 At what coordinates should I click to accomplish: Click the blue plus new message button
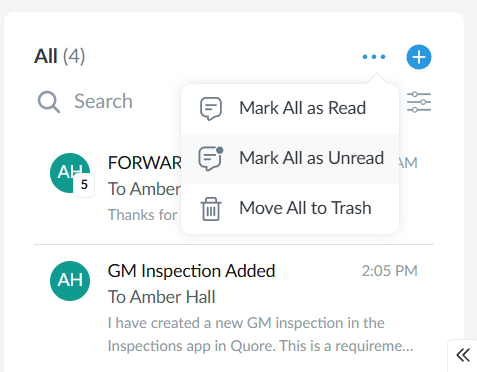click(x=419, y=57)
